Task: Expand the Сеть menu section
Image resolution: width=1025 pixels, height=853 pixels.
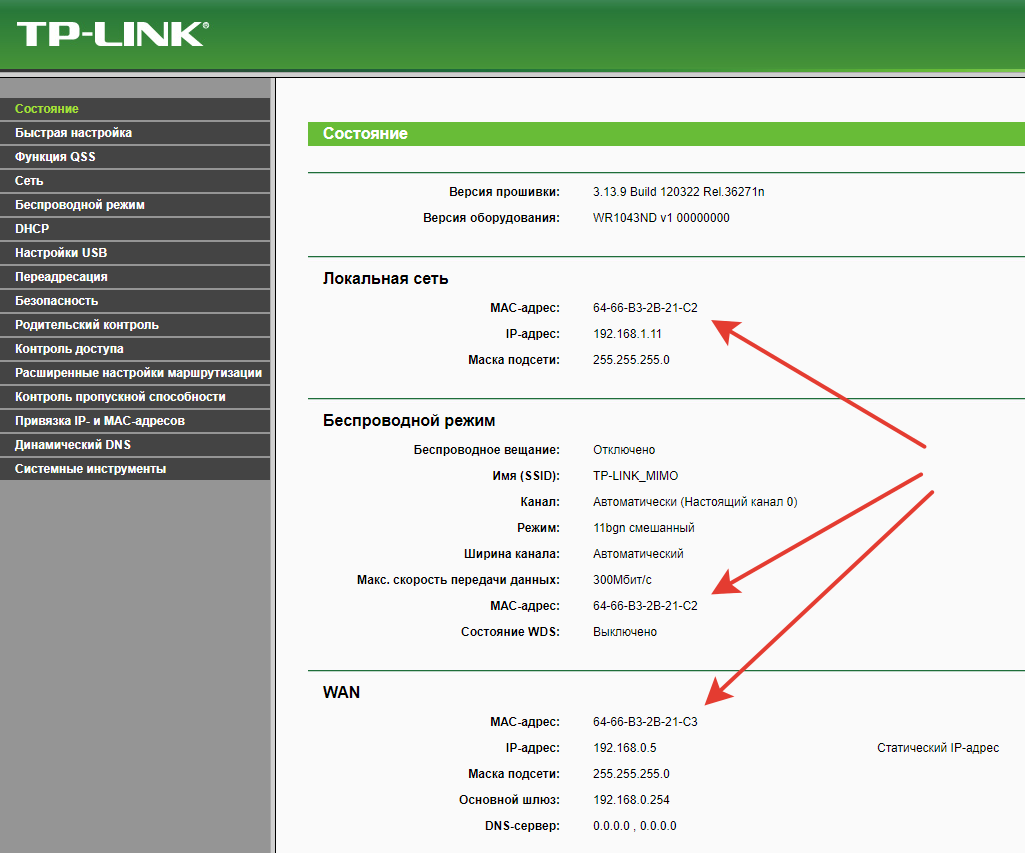Action: coord(29,181)
